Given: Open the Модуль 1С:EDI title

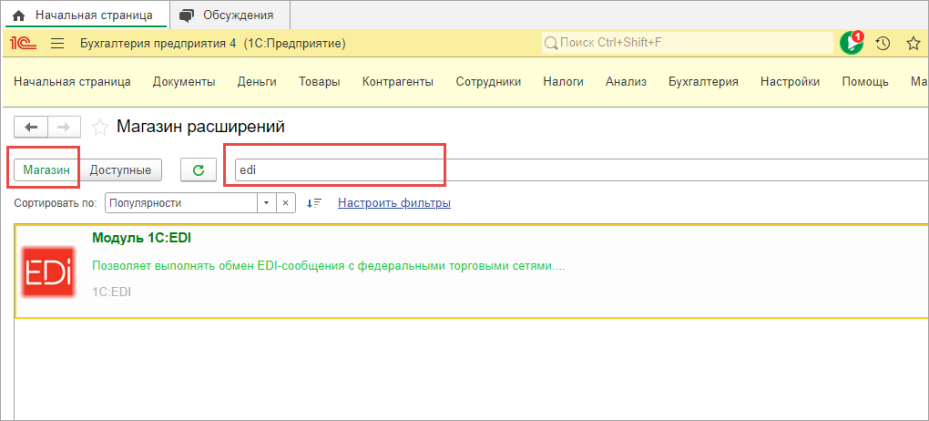Looking at the screenshot, I should tap(142, 238).
